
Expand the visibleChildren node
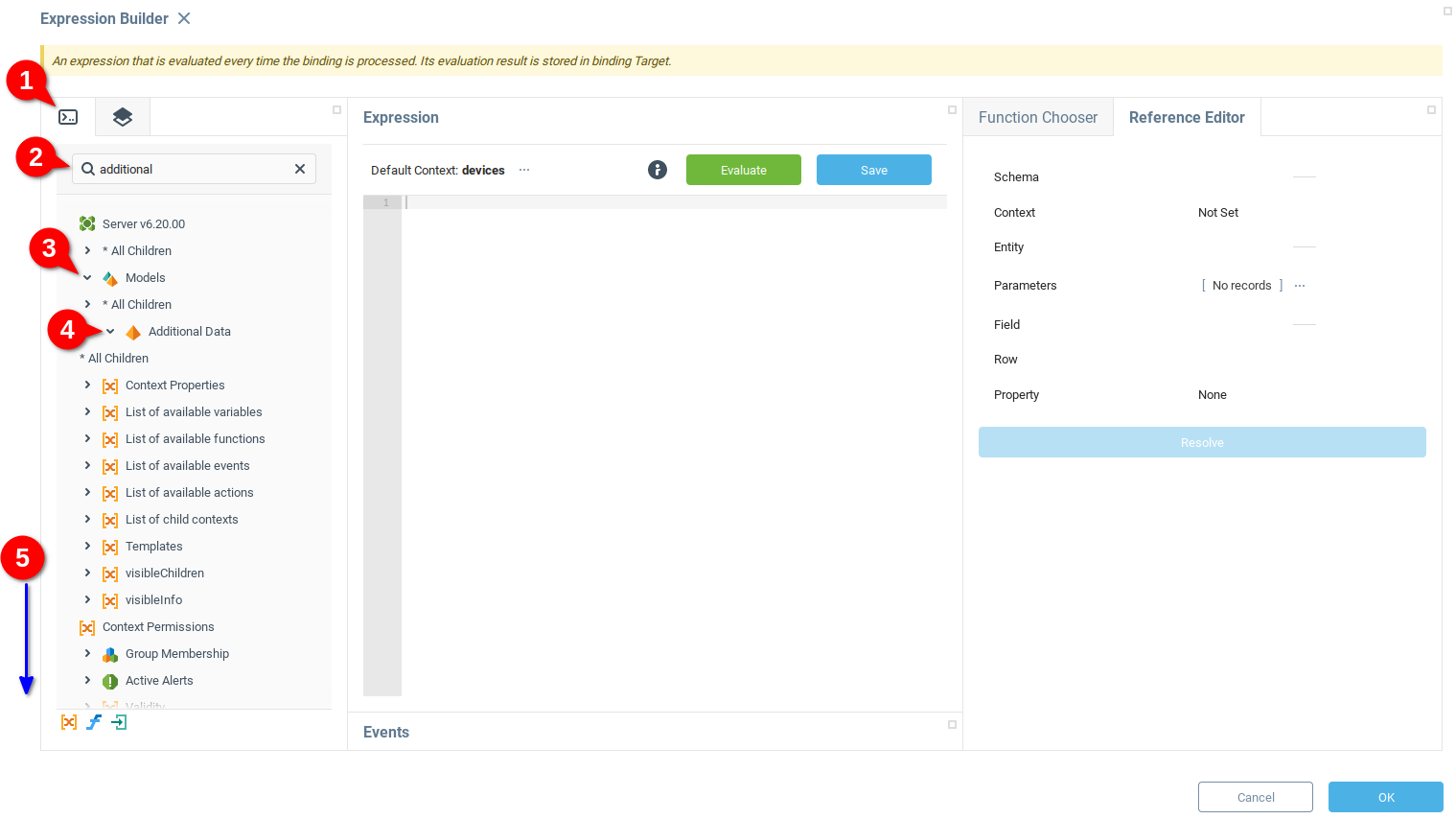(x=87, y=573)
